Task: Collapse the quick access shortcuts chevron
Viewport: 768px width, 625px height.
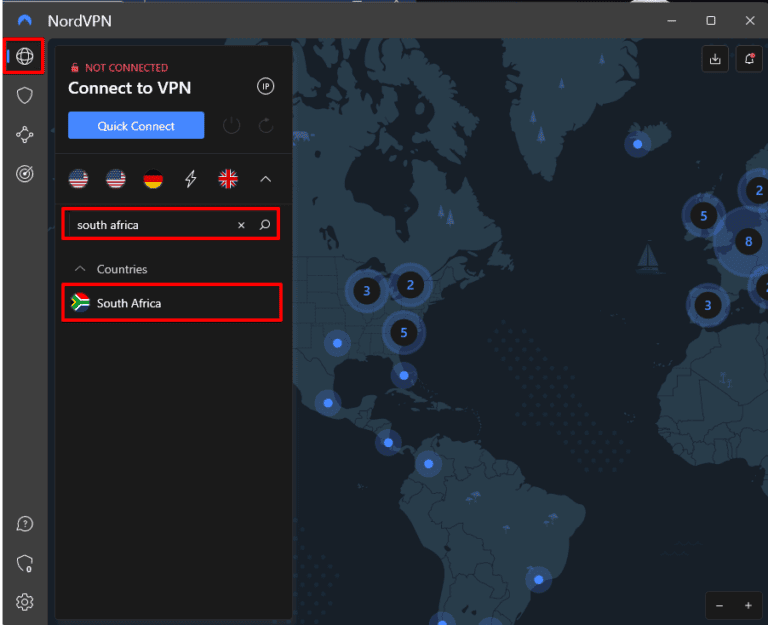Action: [x=265, y=179]
